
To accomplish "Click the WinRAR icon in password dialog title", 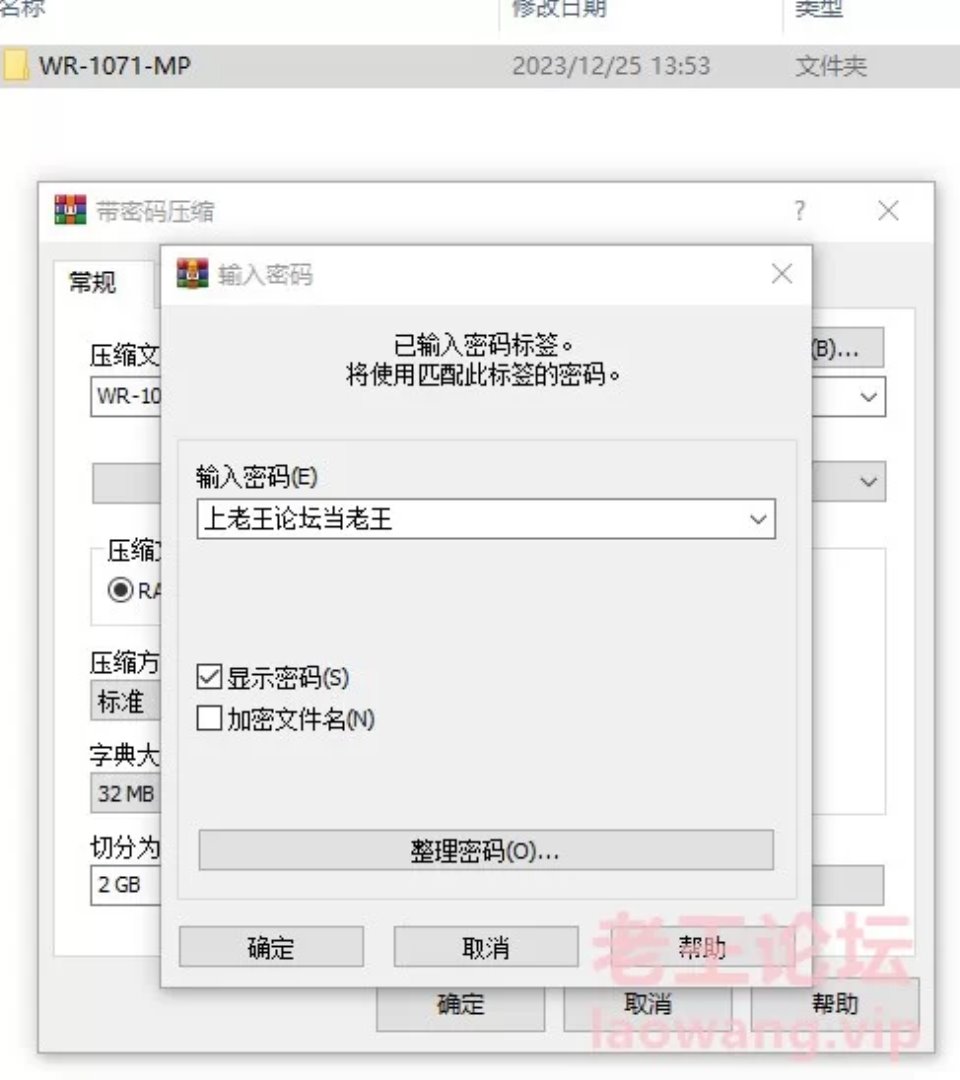I will pyautogui.click(x=192, y=273).
